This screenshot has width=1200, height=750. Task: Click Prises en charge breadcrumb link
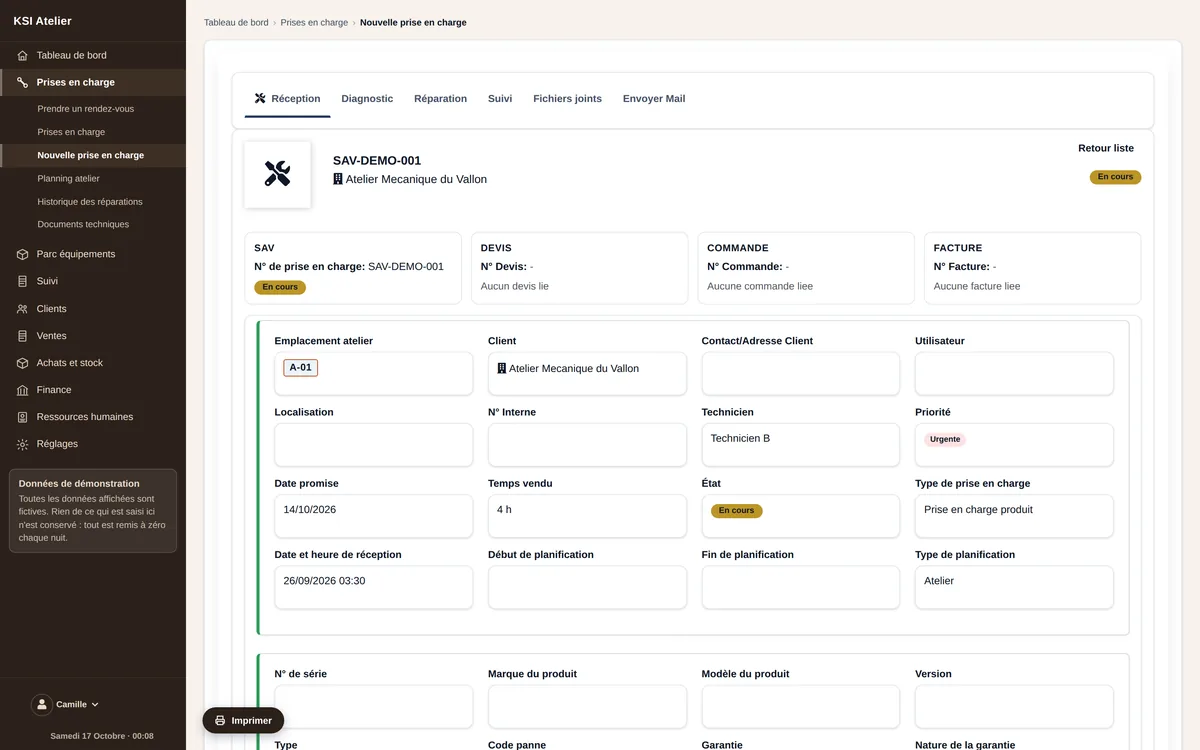point(314,22)
